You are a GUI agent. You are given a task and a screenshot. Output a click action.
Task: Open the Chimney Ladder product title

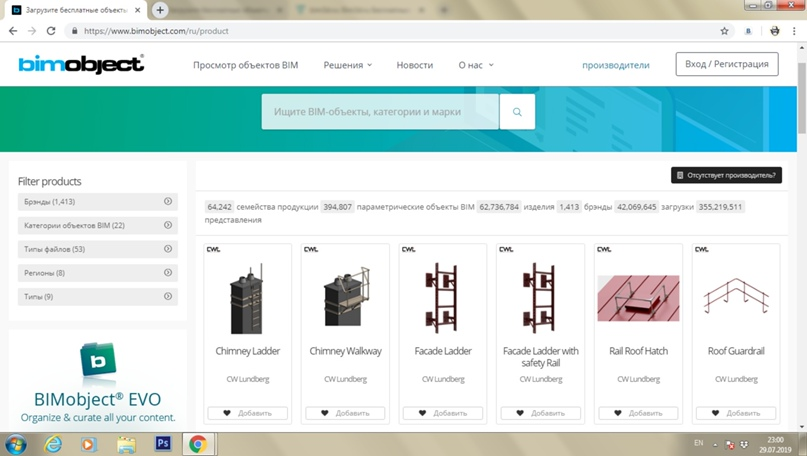(x=248, y=351)
